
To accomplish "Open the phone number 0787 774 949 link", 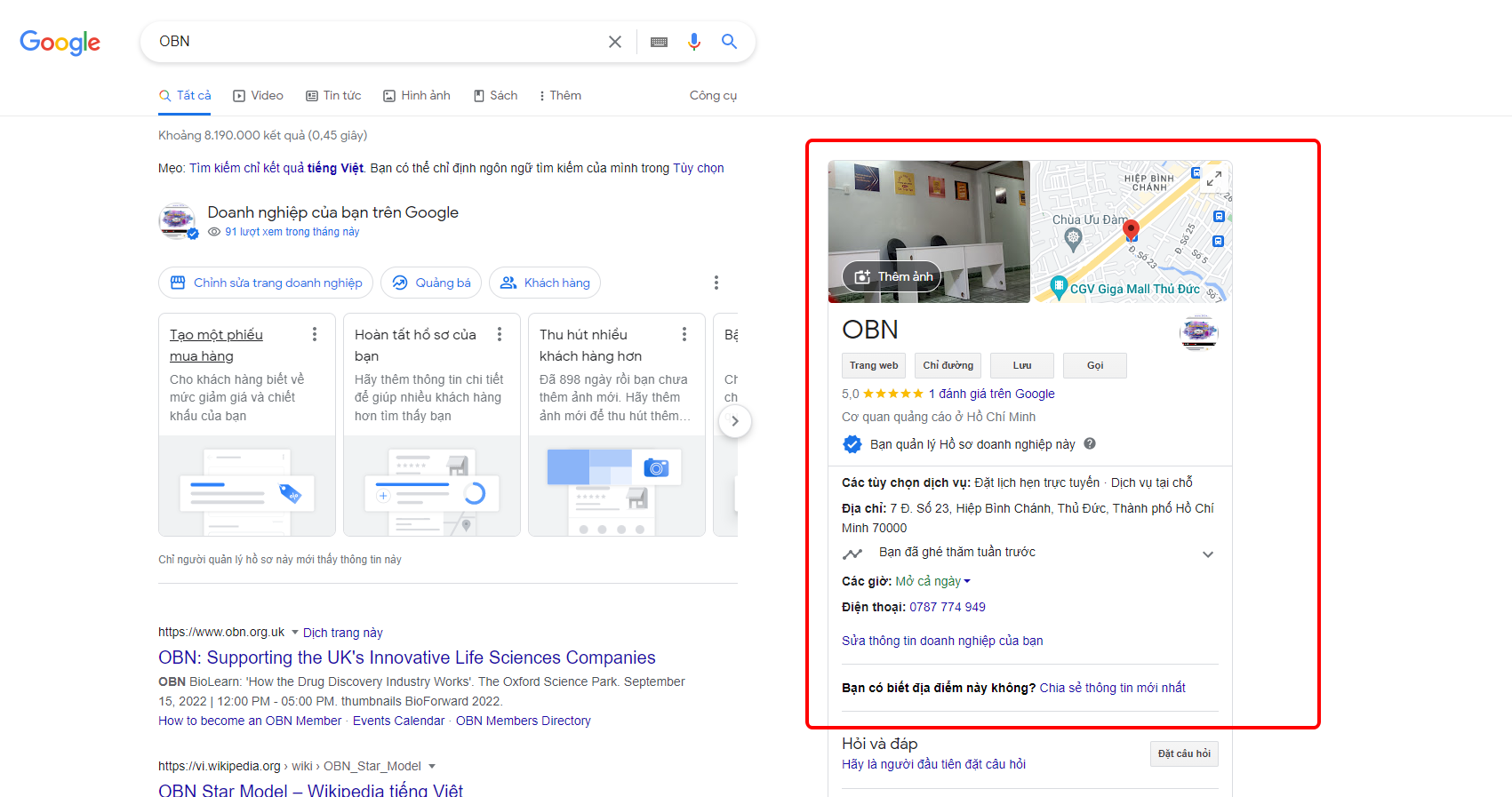I will coord(947,607).
